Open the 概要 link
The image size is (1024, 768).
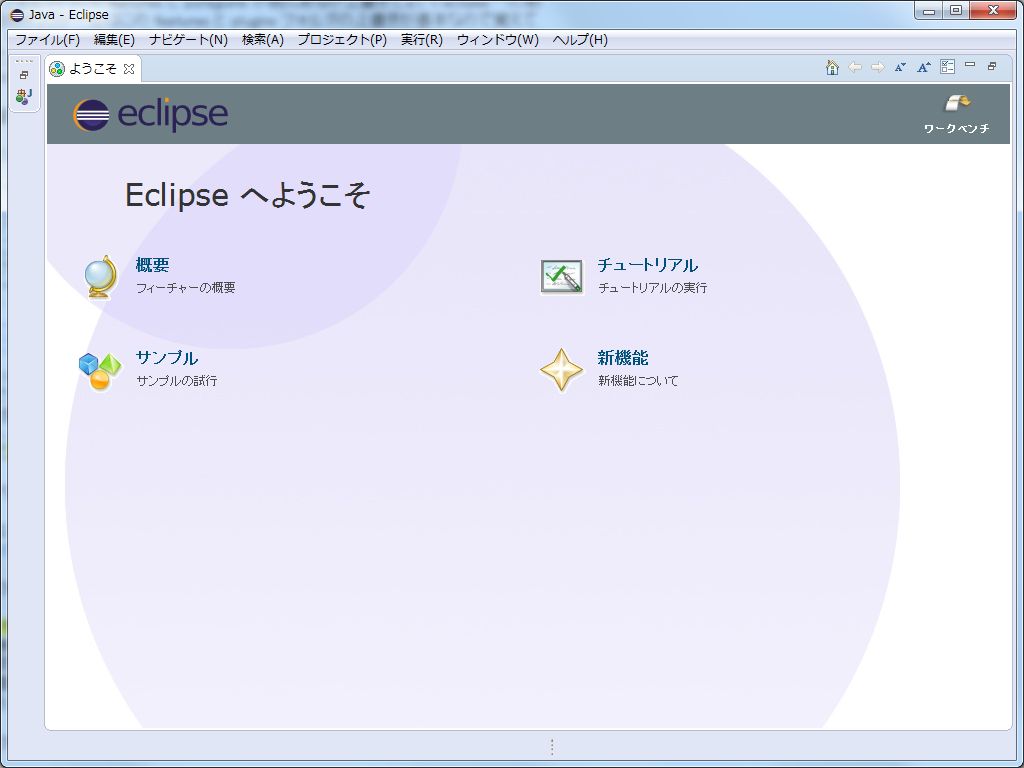coord(152,265)
